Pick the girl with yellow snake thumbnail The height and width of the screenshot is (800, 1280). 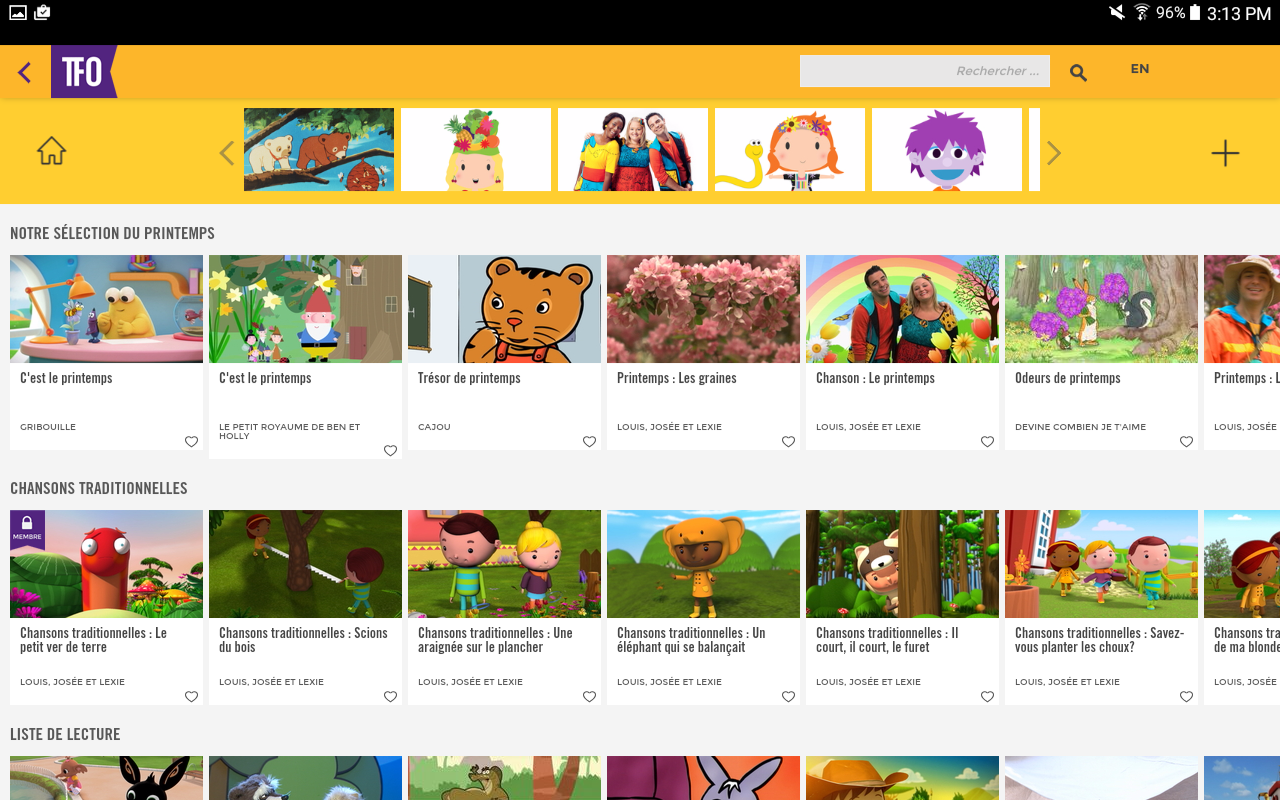tap(790, 149)
